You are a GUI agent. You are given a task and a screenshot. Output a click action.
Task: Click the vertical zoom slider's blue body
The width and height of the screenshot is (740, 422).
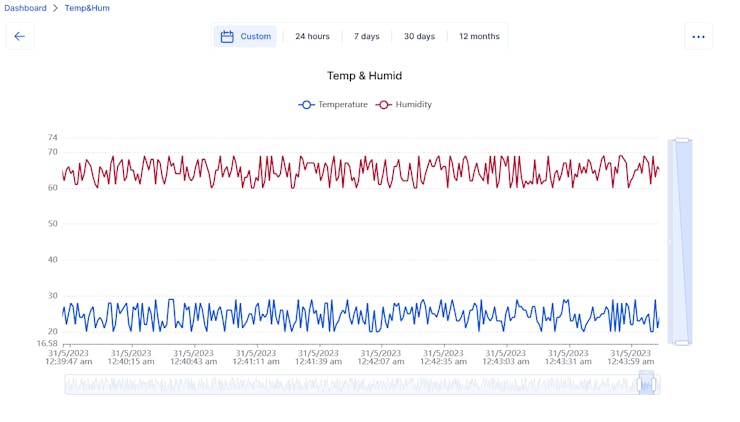tap(681, 240)
